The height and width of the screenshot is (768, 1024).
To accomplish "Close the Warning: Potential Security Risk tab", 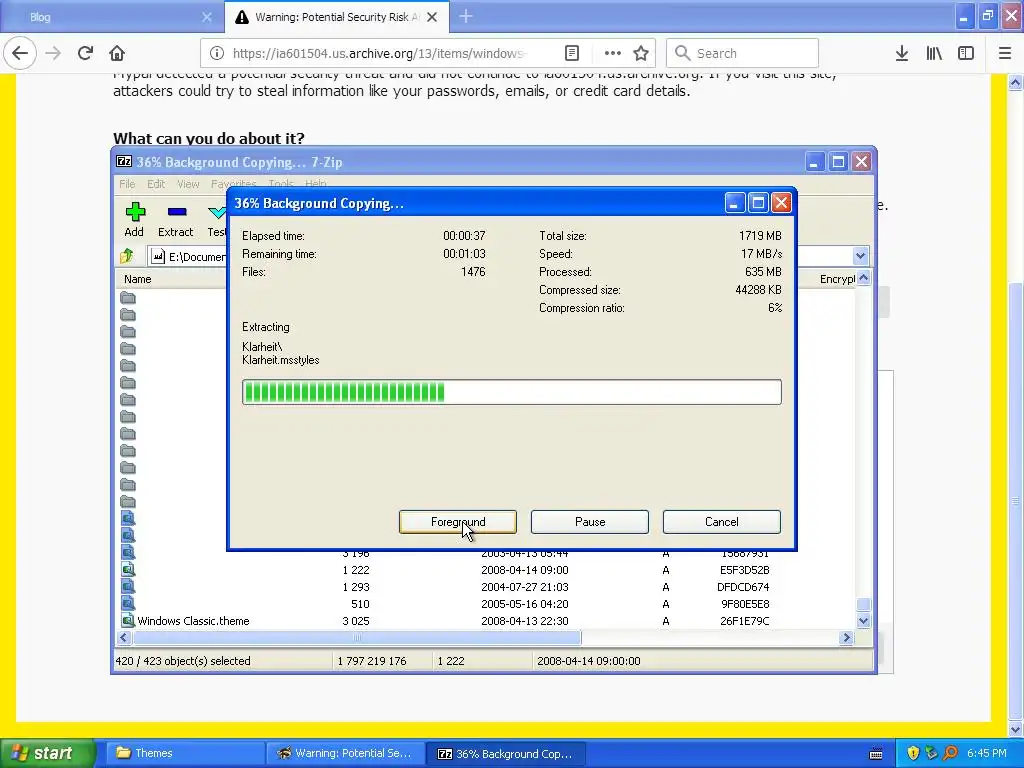I will pyautogui.click(x=432, y=17).
